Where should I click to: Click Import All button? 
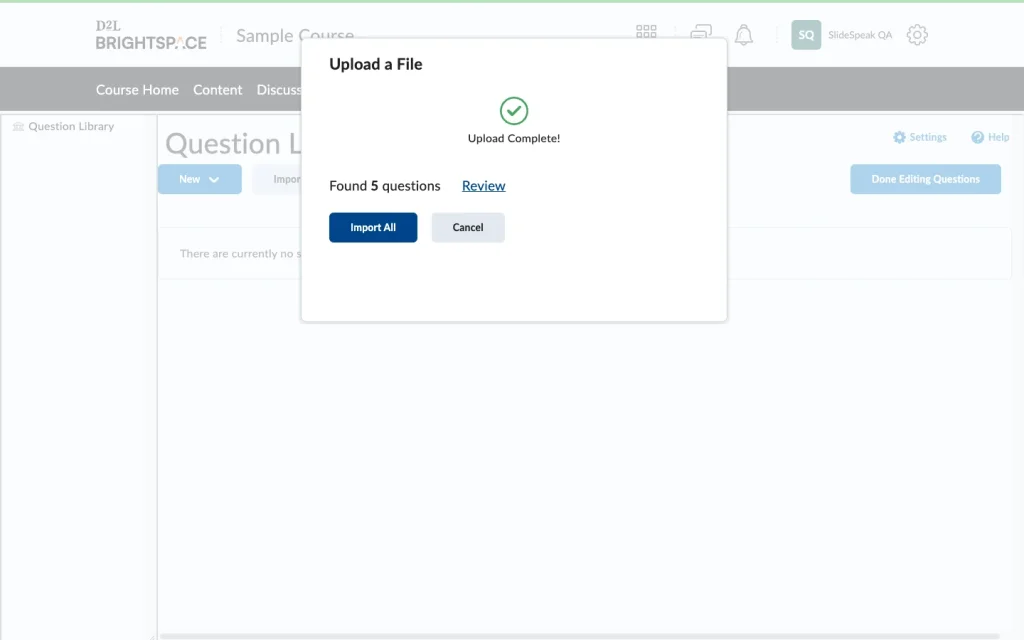(x=373, y=227)
